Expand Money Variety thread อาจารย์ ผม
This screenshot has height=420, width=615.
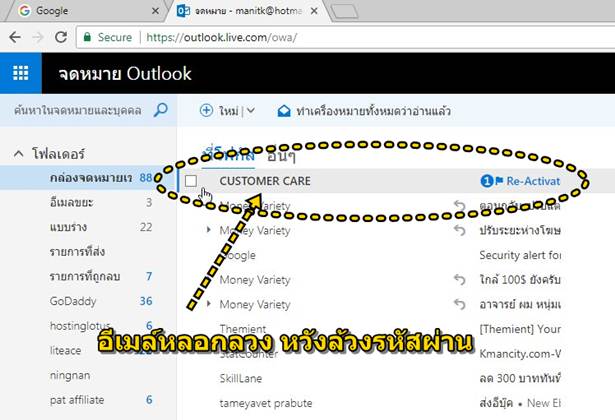[208, 304]
